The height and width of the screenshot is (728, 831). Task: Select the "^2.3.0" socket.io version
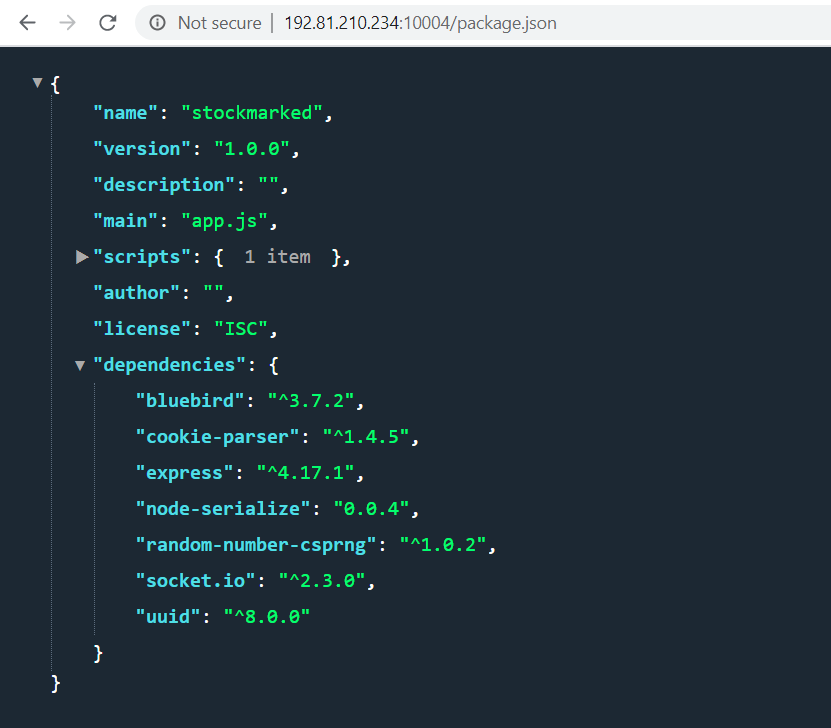tap(322, 581)
